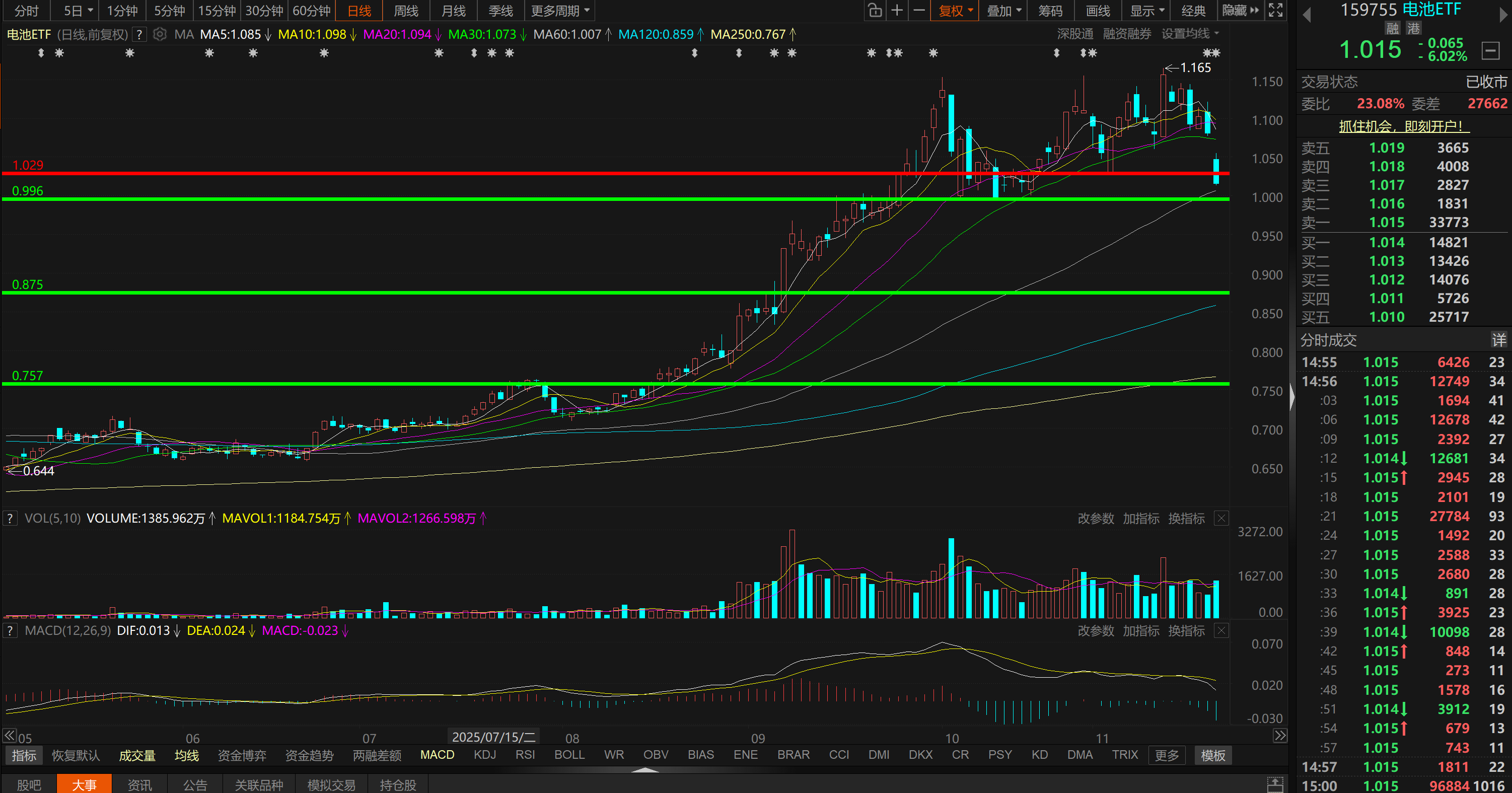Hide the side panel via 隐藏

(x=1240, y=11)
